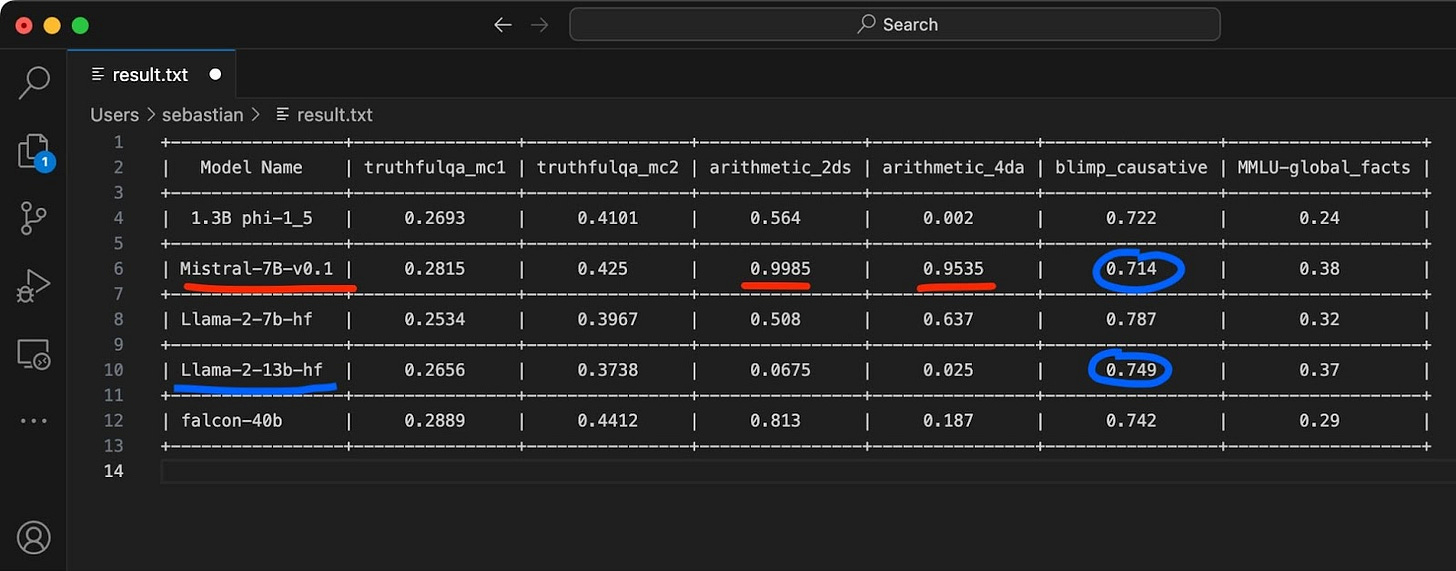Click the 0.2889 value in falcon-40b row

tap(434, 421)
